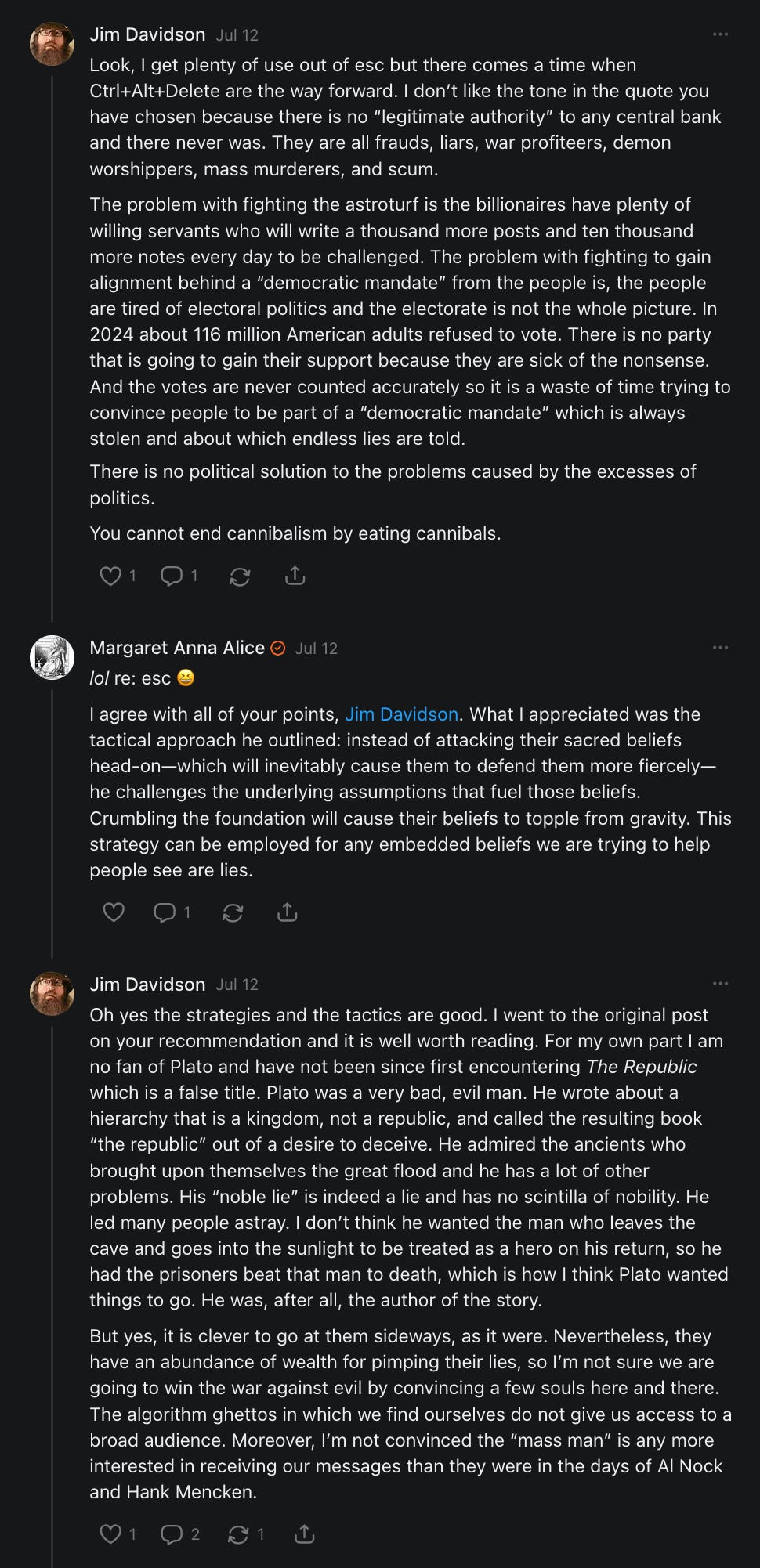Like Jim Davidson's first comment
The height and width of the screenshot is (1568, 760).
click(110, 576)
